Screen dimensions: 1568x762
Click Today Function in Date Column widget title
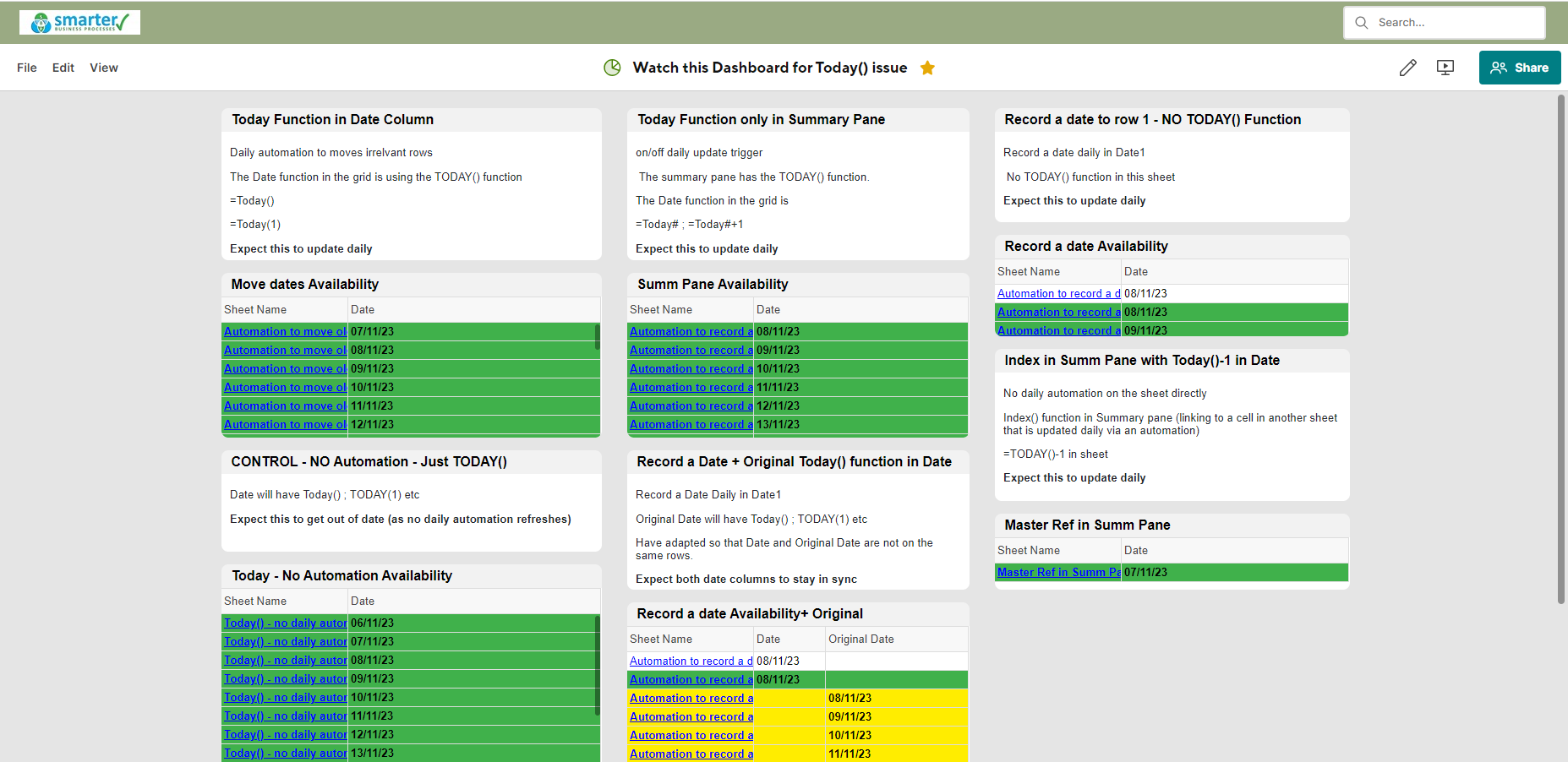click(x=332, y=120)
